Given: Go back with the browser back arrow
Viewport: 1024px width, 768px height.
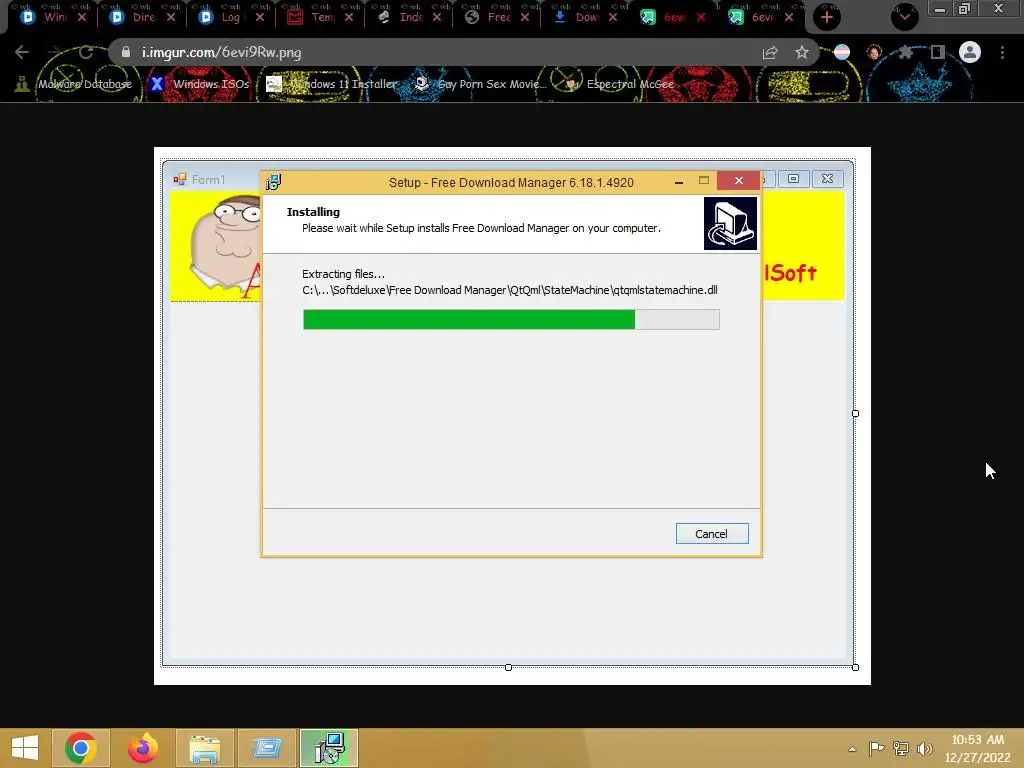Looking at the screenshot, I should click(x=22, y=52).
